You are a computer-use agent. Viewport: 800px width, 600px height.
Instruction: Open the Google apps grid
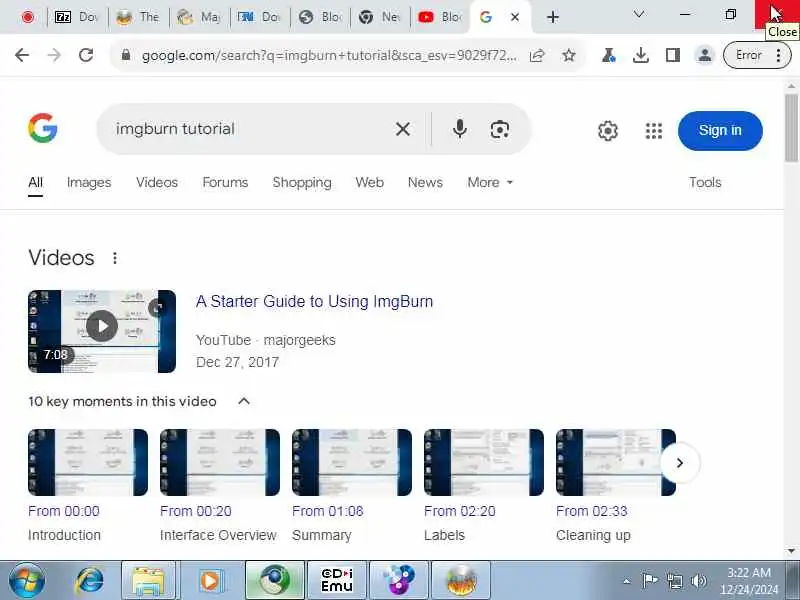click(x=654, y=131)
